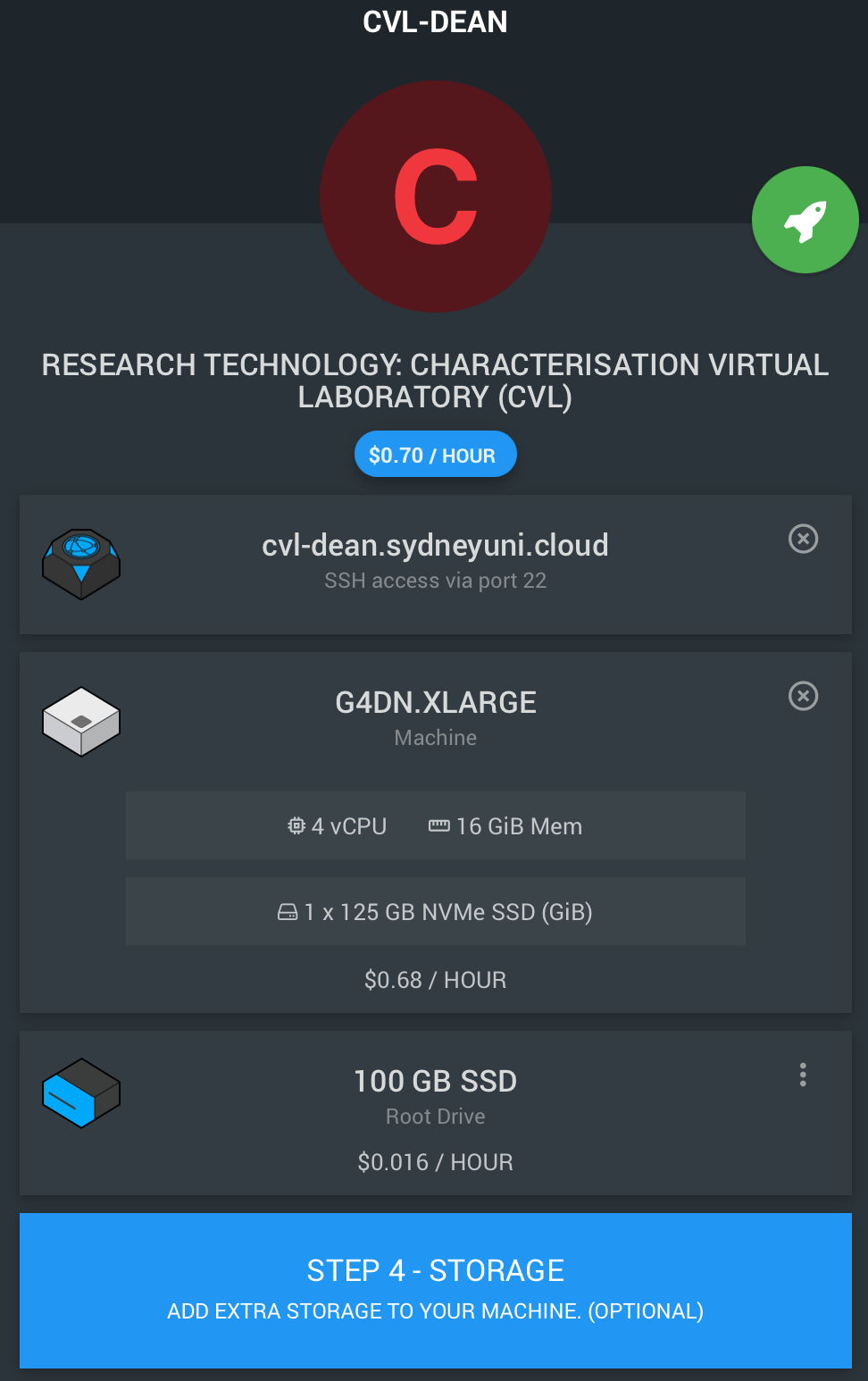Remove the G4DN.XLARGE machine selection

click(803, 696)
